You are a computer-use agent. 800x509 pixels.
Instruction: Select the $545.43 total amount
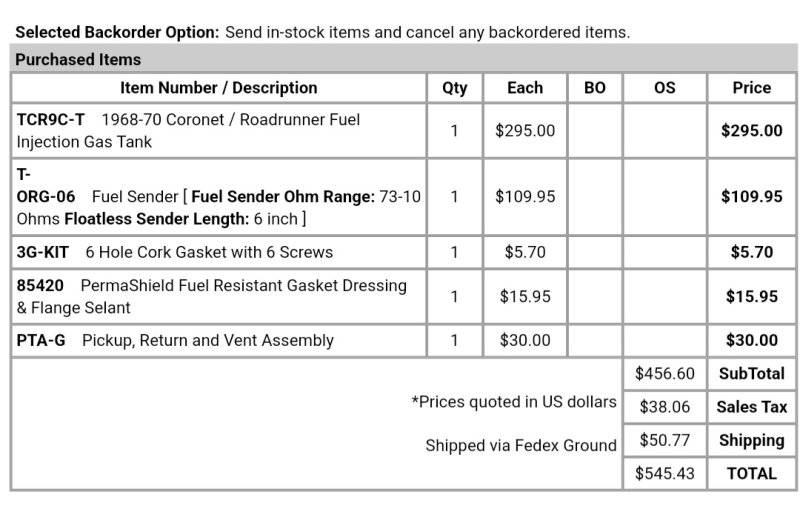click(664, 473)
